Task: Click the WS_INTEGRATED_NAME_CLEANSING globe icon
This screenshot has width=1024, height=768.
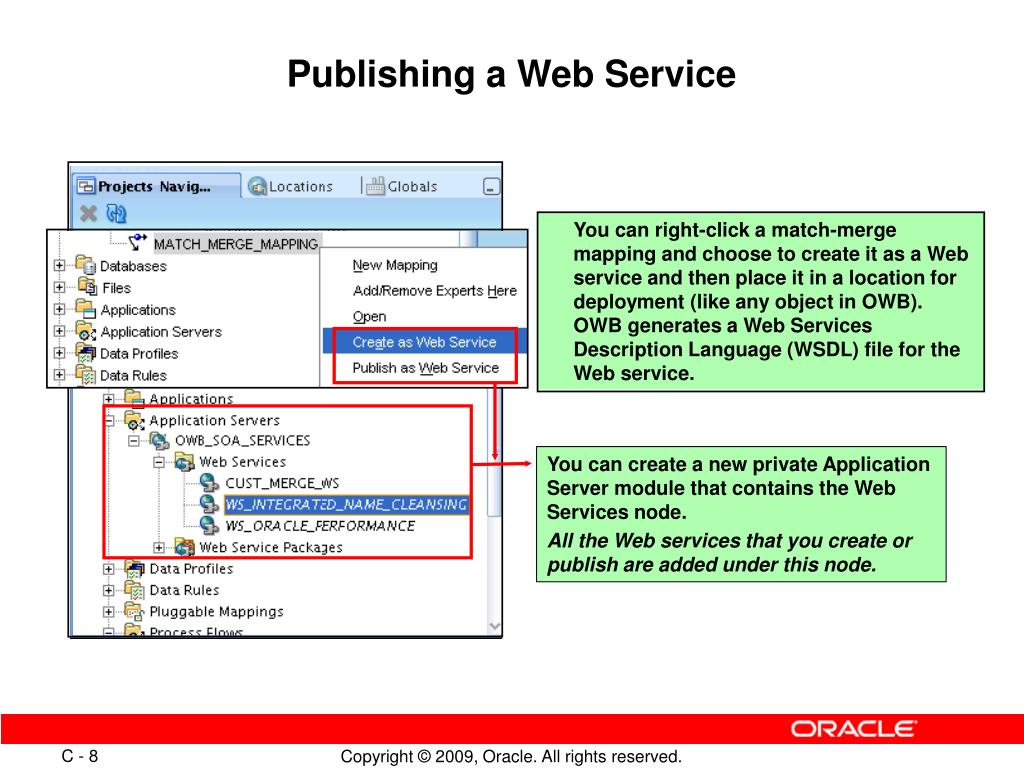Action: (209, 504)
